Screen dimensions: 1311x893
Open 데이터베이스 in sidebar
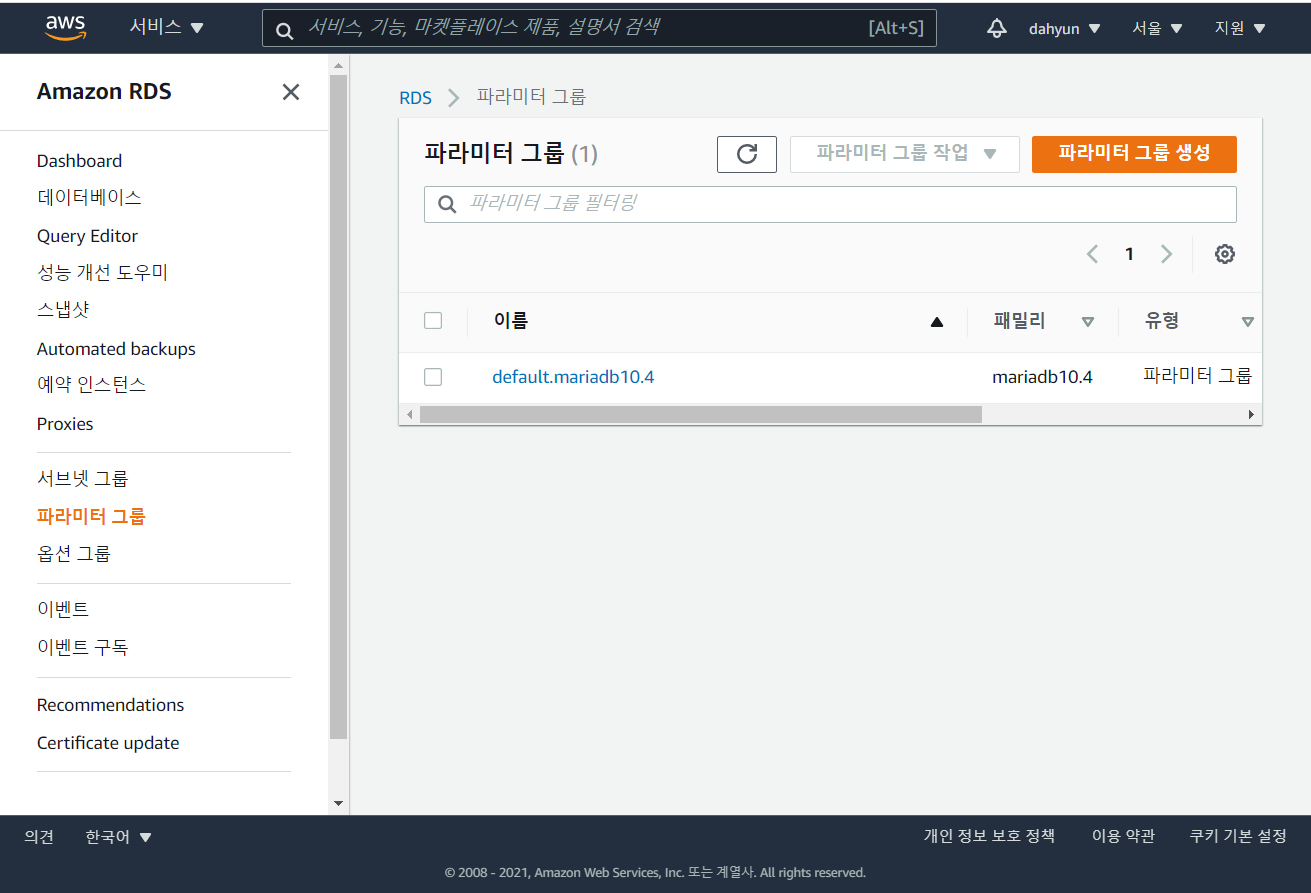click(89, 198)
